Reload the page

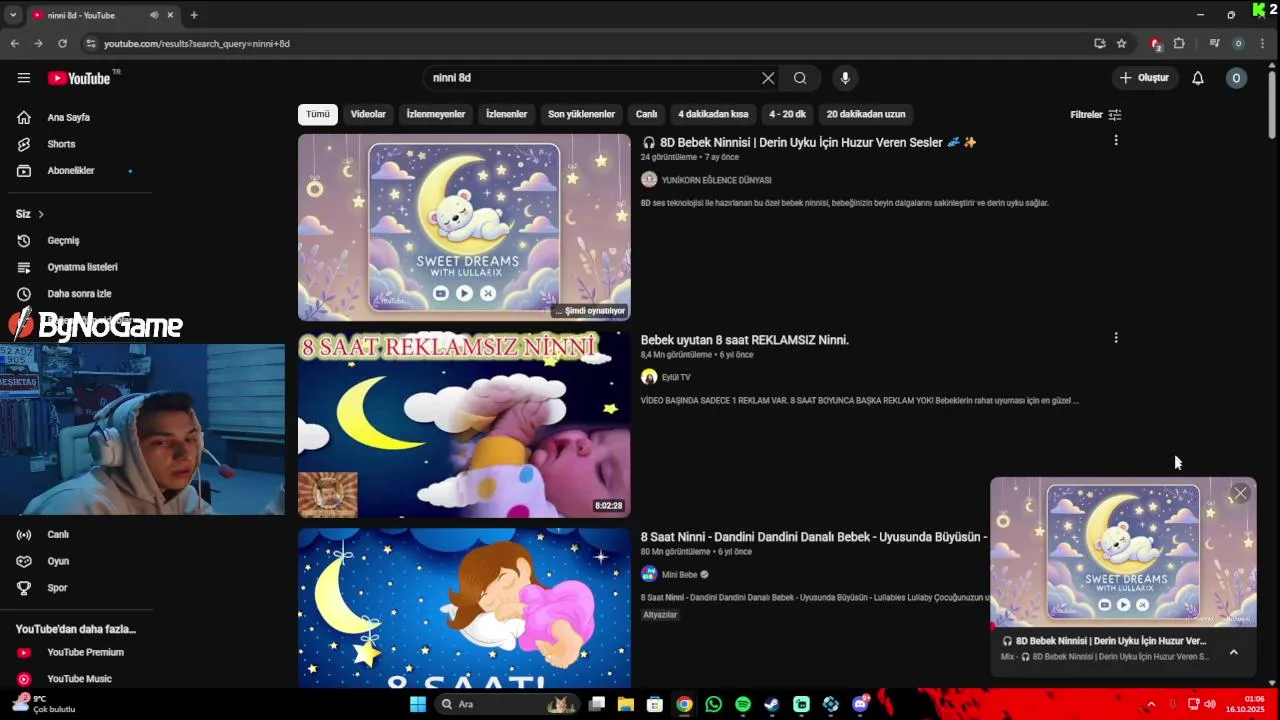(62, 43)
